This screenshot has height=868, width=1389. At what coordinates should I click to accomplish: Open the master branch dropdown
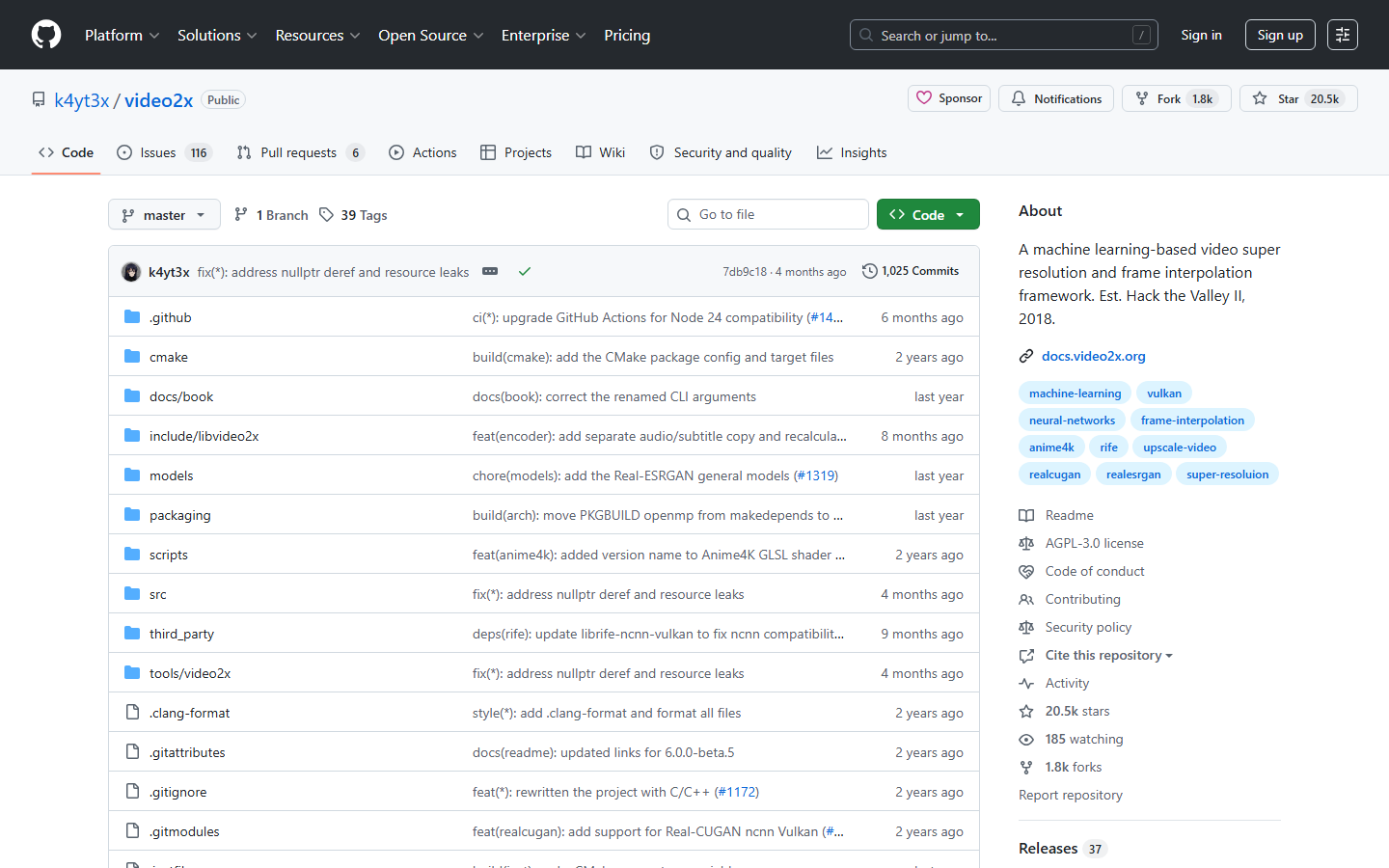164,214
